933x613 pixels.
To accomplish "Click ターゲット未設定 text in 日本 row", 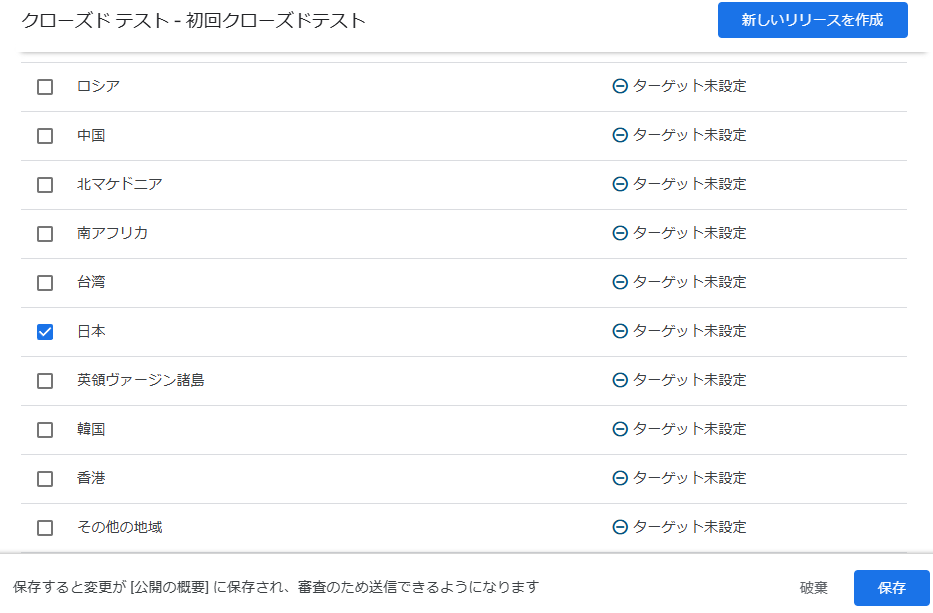I will coord(689,331).
